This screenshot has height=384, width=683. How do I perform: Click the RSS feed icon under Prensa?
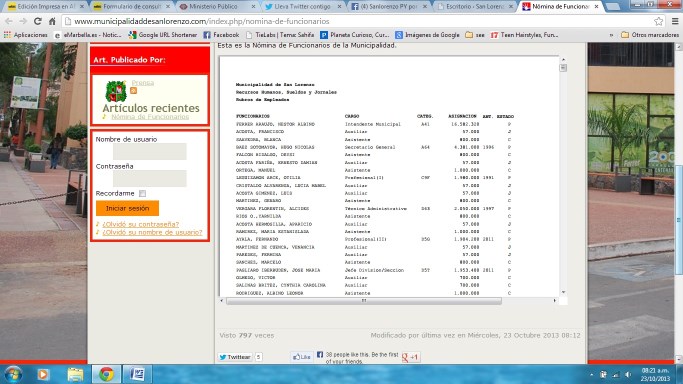tap(133, 91)
